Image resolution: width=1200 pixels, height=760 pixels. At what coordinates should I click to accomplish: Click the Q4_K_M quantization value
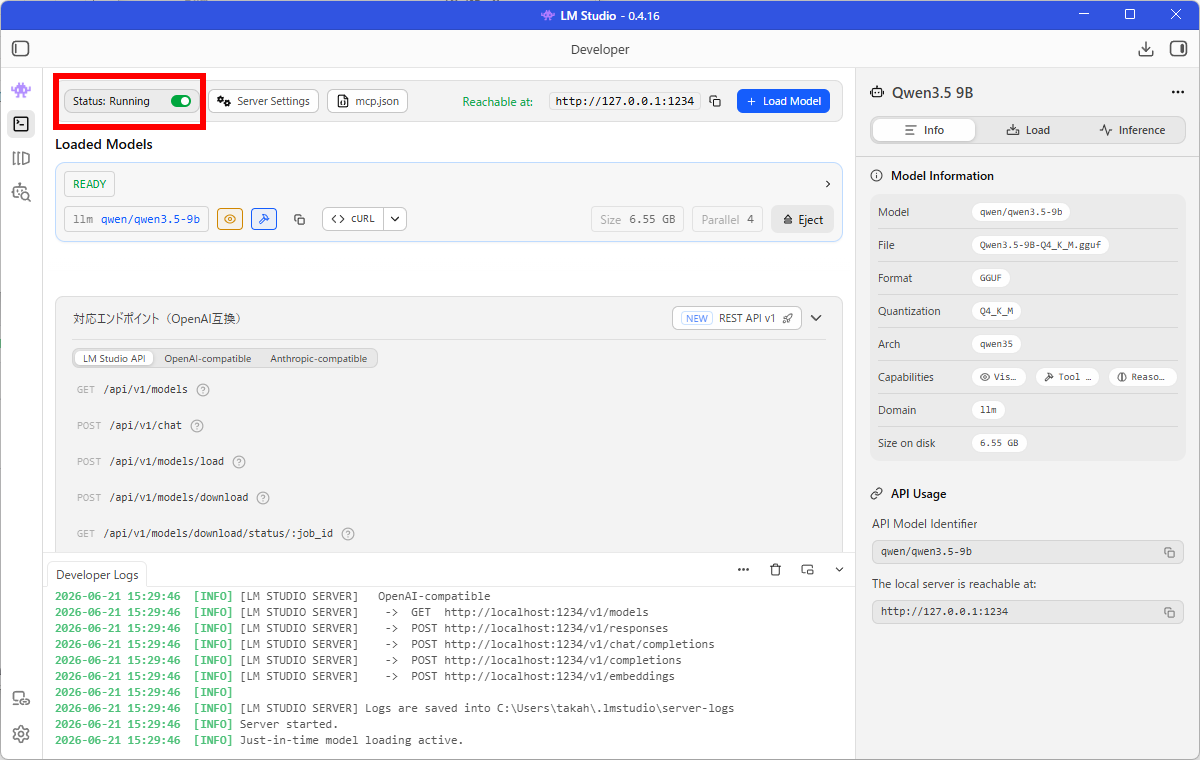(x=996, y=311)
